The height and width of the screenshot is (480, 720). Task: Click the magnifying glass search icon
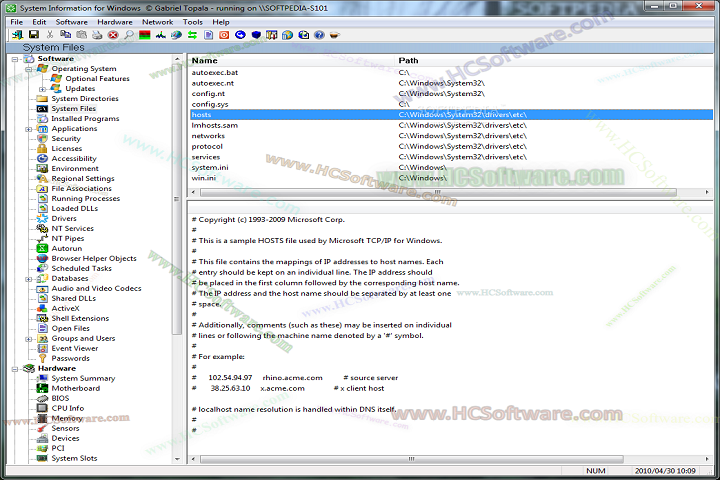(129, 35)
